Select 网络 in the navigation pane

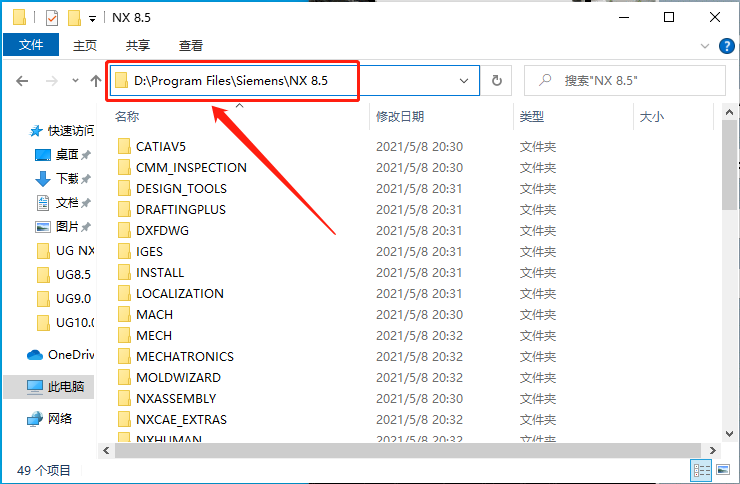point(49,419)
